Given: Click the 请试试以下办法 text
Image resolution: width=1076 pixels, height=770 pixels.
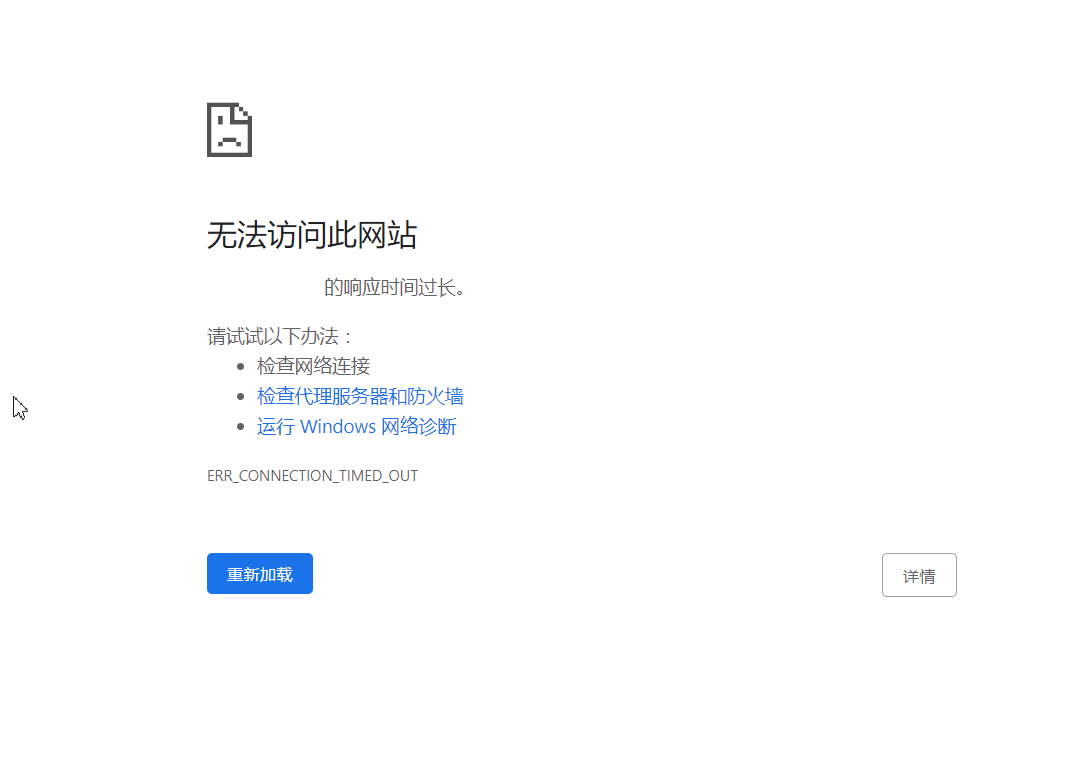Looking at the screenshot, I should tap(279, 336).
